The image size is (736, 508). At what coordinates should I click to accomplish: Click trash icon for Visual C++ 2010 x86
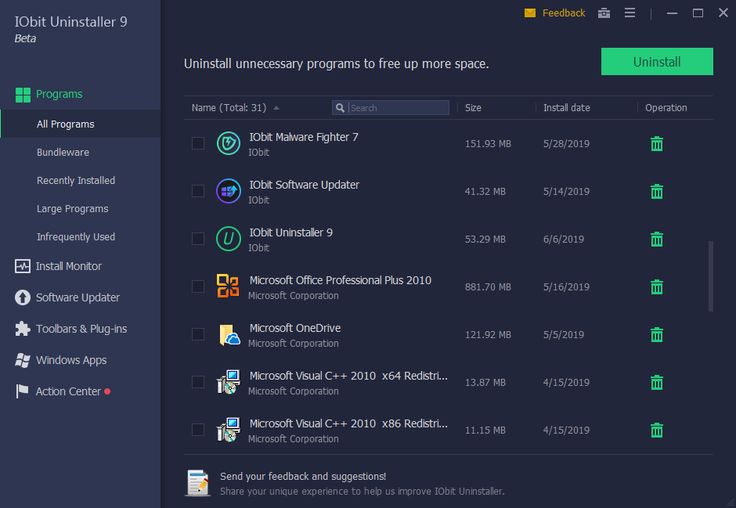[x=657, y=430]
